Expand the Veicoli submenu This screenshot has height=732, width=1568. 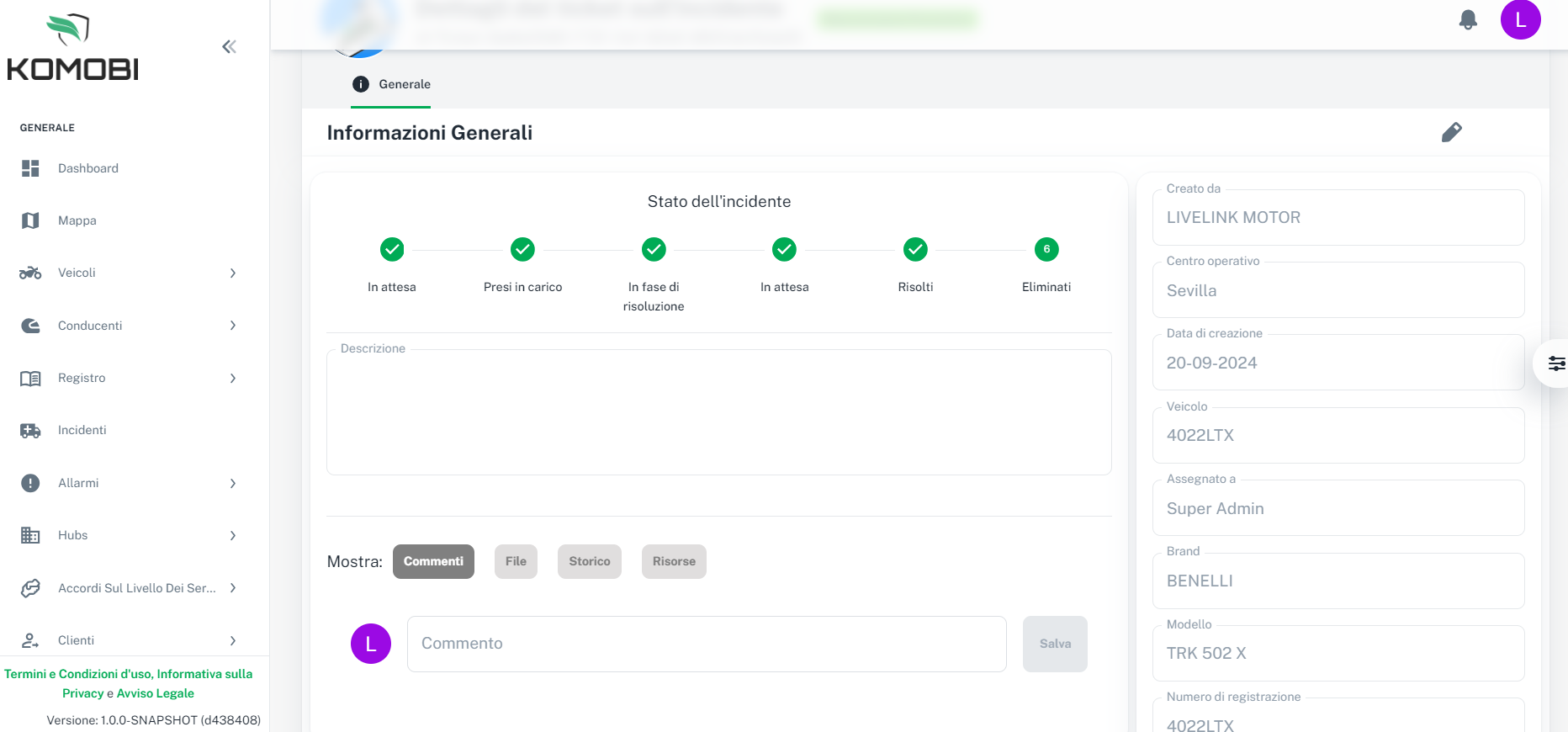233,273
